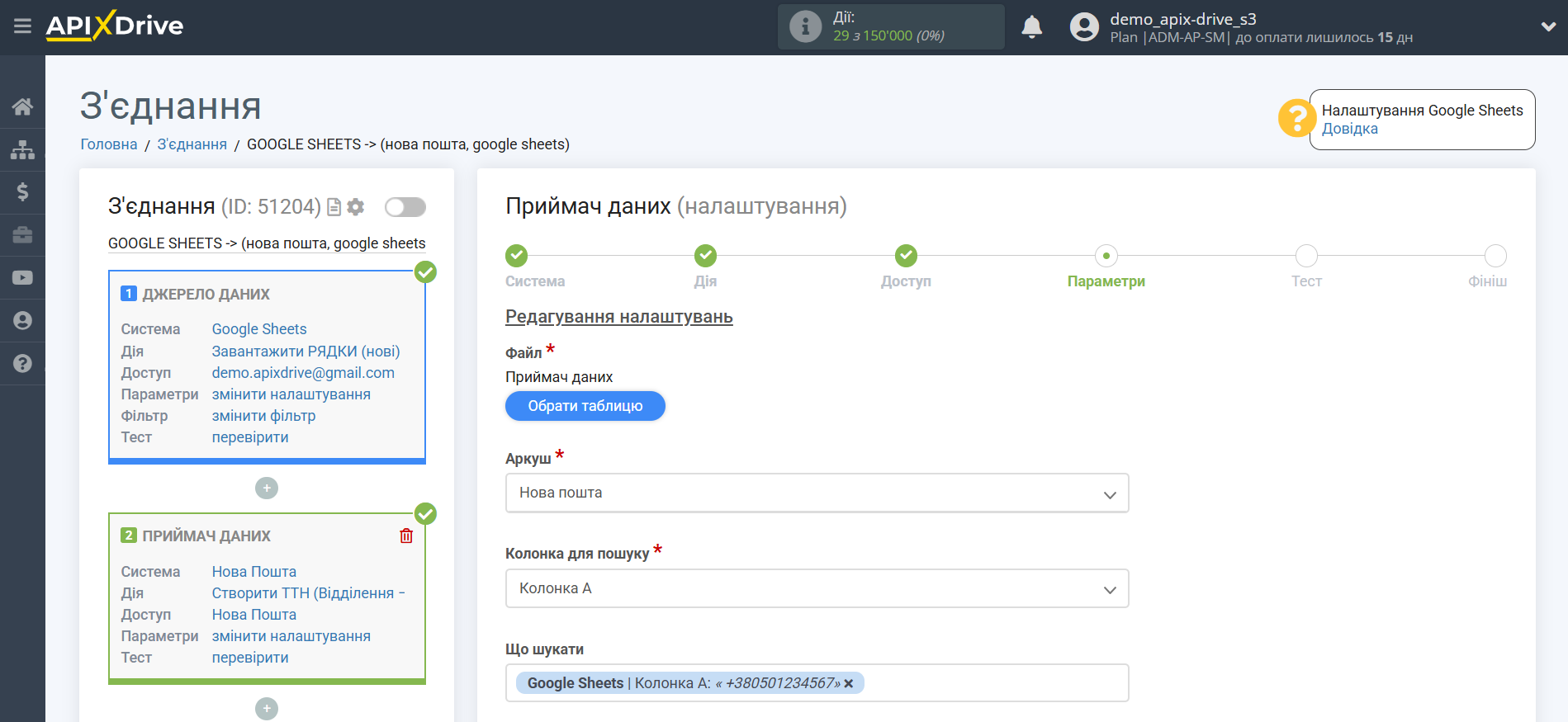Viewport: 1568px width, 722px height.
Task: Go to the Доступ step
Action: click(906, 256)
